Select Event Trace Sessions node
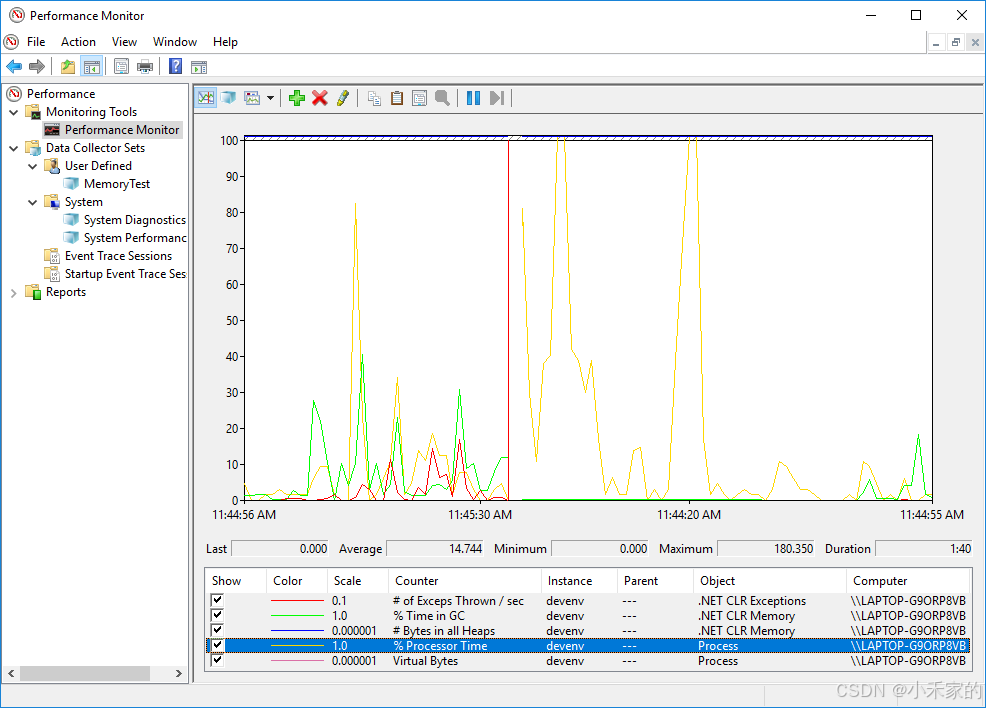Screen dimensions: 986x708 118,256
